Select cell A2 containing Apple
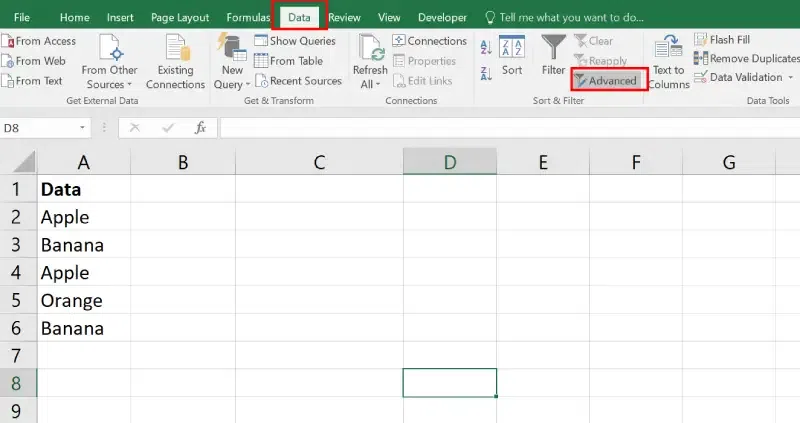The height and width of the screenshot is (423, 800). 84,217
